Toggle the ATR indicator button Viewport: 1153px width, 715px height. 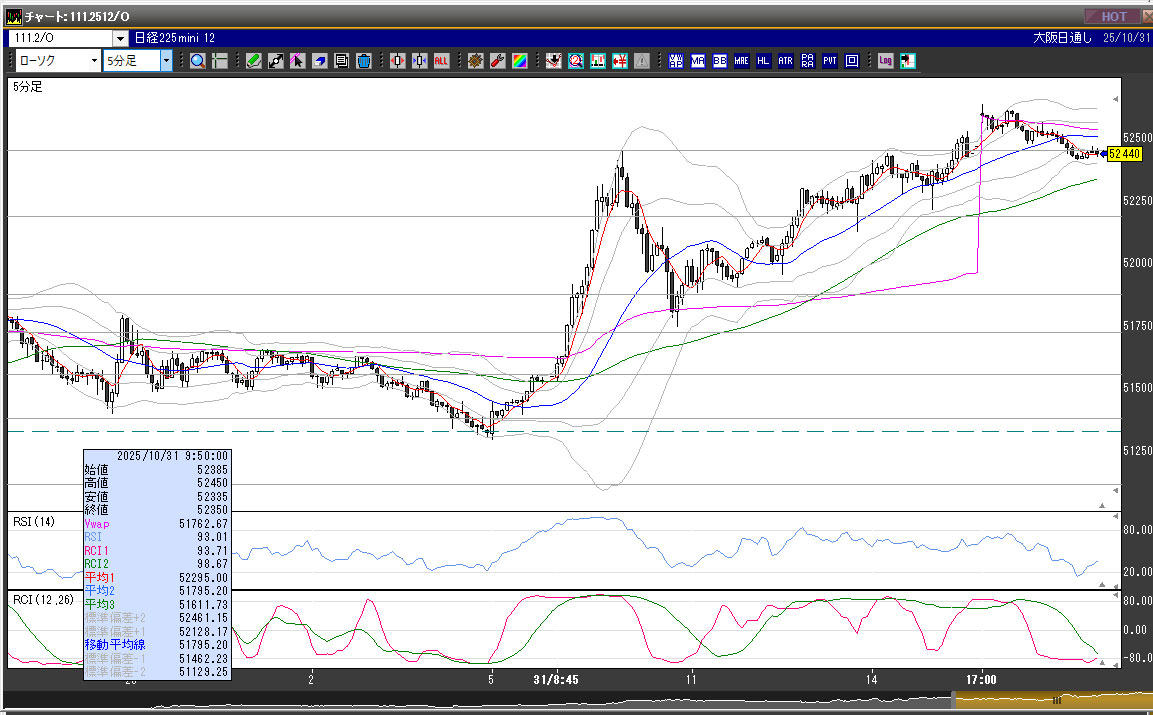pyautogui.click(x=785, y=61)
